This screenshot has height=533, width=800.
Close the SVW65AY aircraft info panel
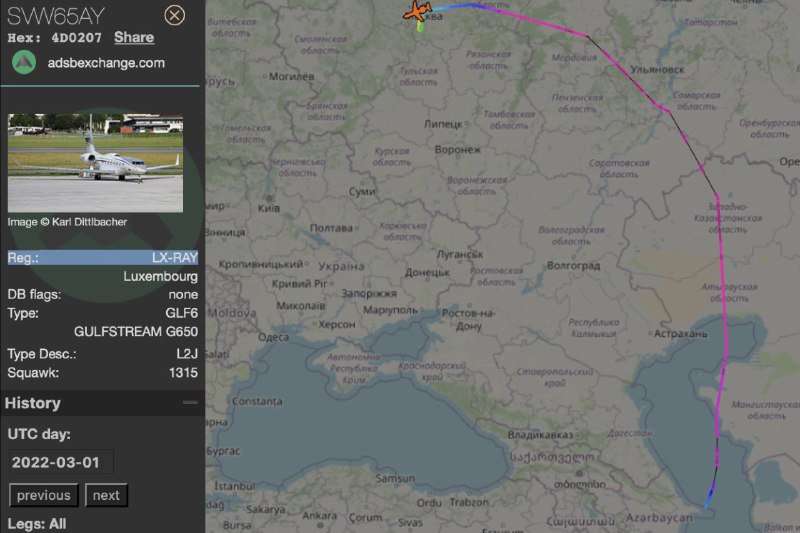click(x=174, y=15)
